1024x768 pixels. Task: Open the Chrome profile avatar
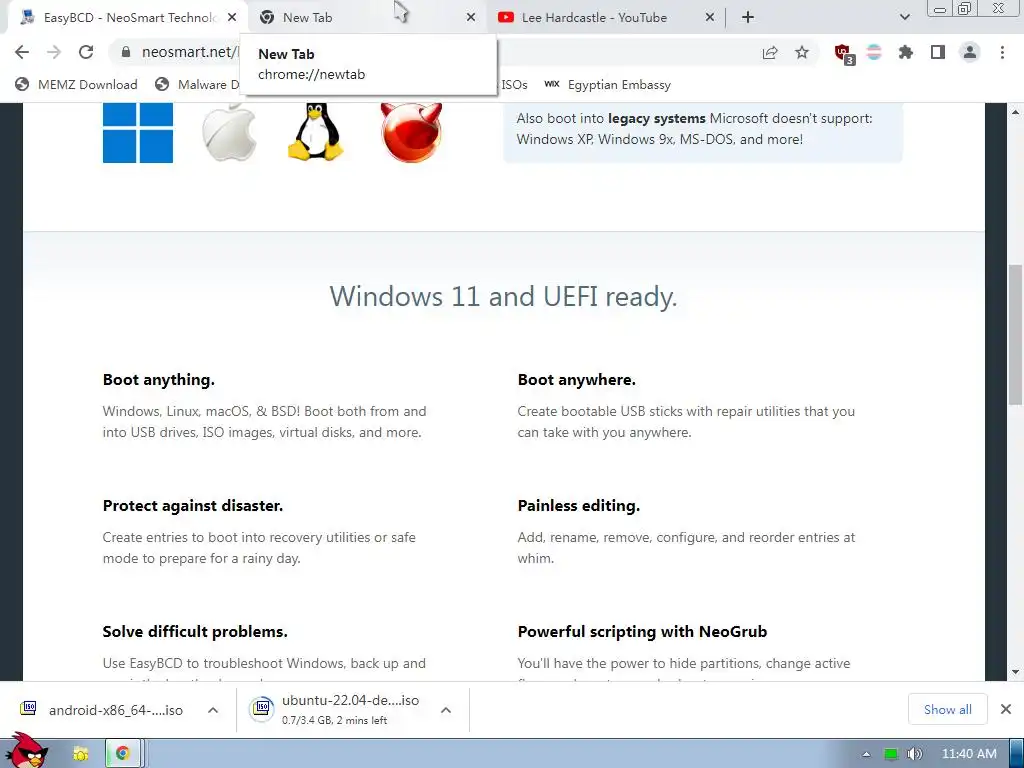point(970,53)
